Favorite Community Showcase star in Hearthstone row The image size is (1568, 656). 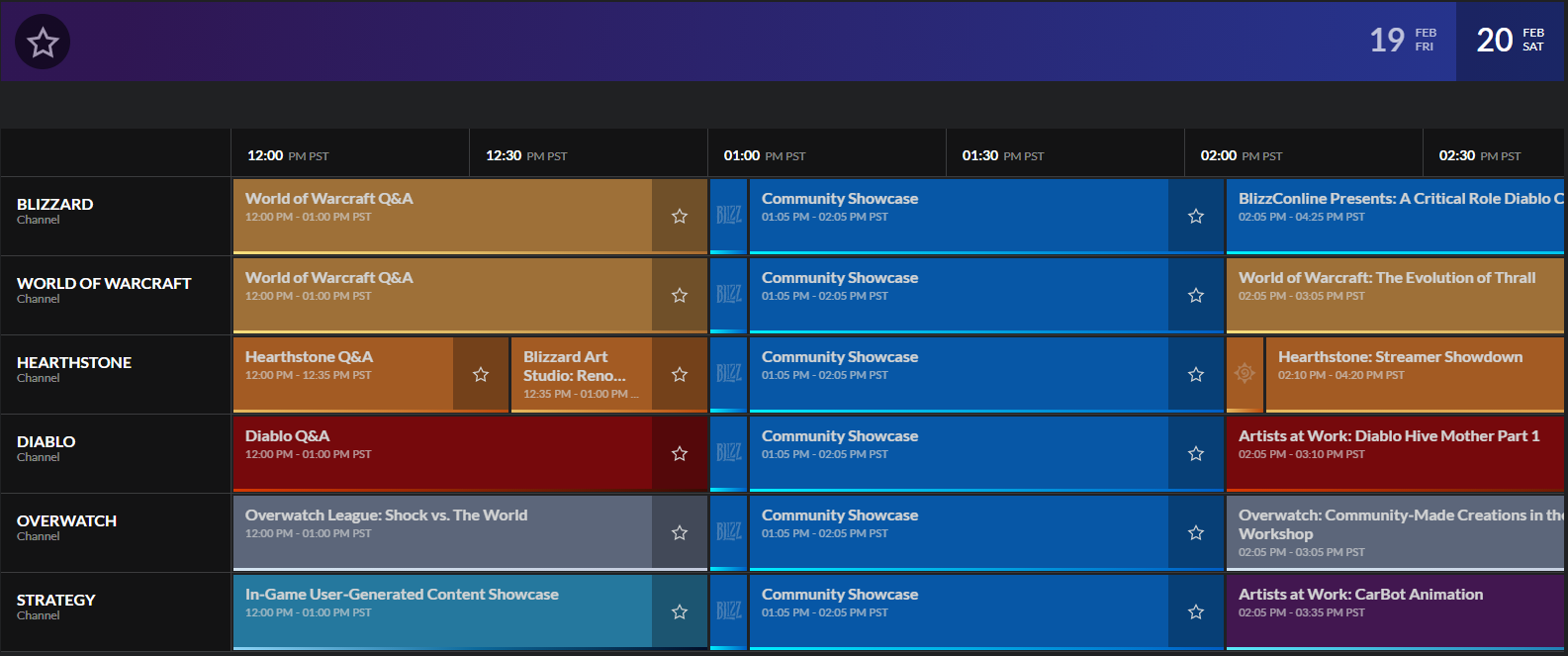click(1196, 374)
